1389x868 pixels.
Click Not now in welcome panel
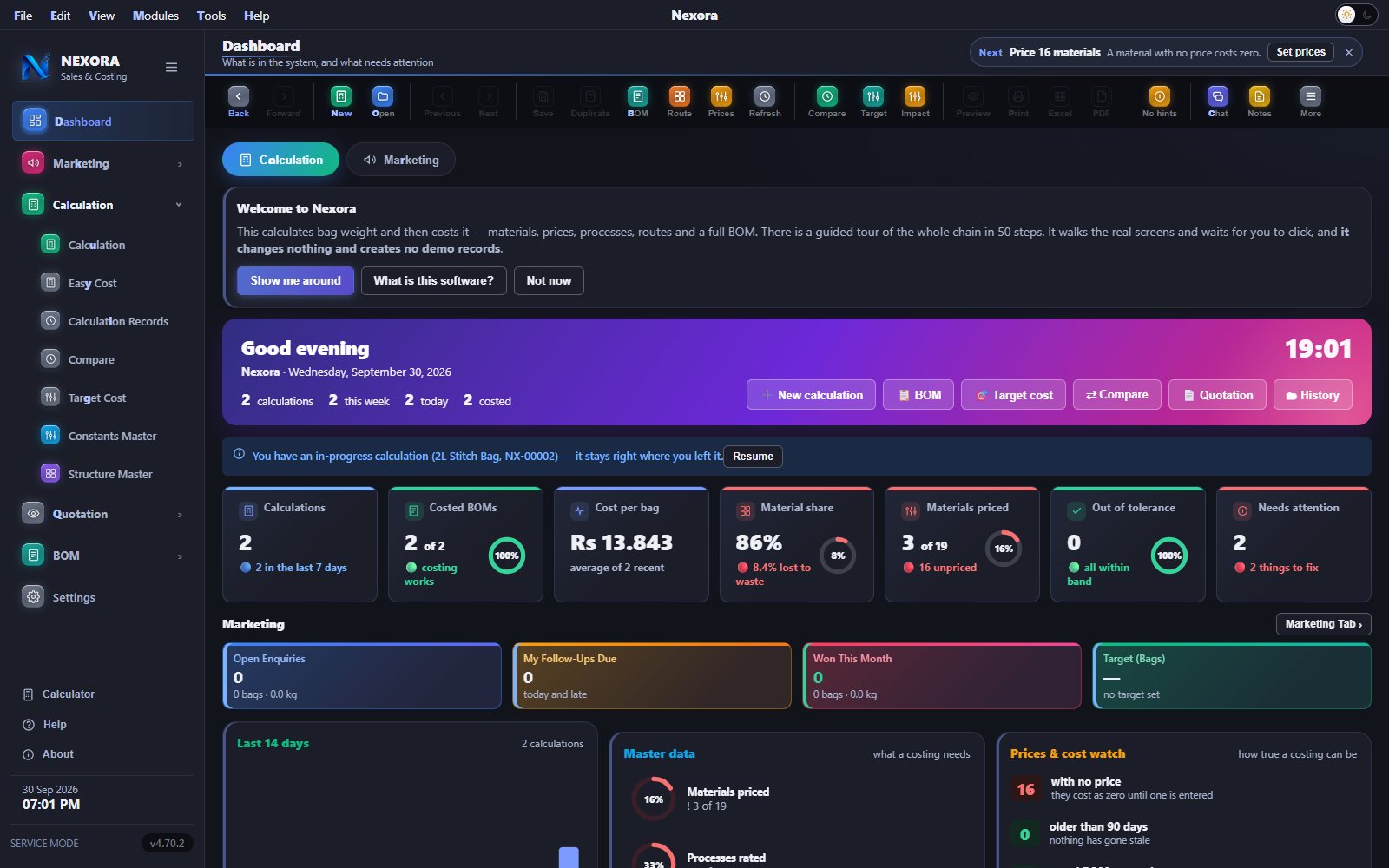click(549, 280)
